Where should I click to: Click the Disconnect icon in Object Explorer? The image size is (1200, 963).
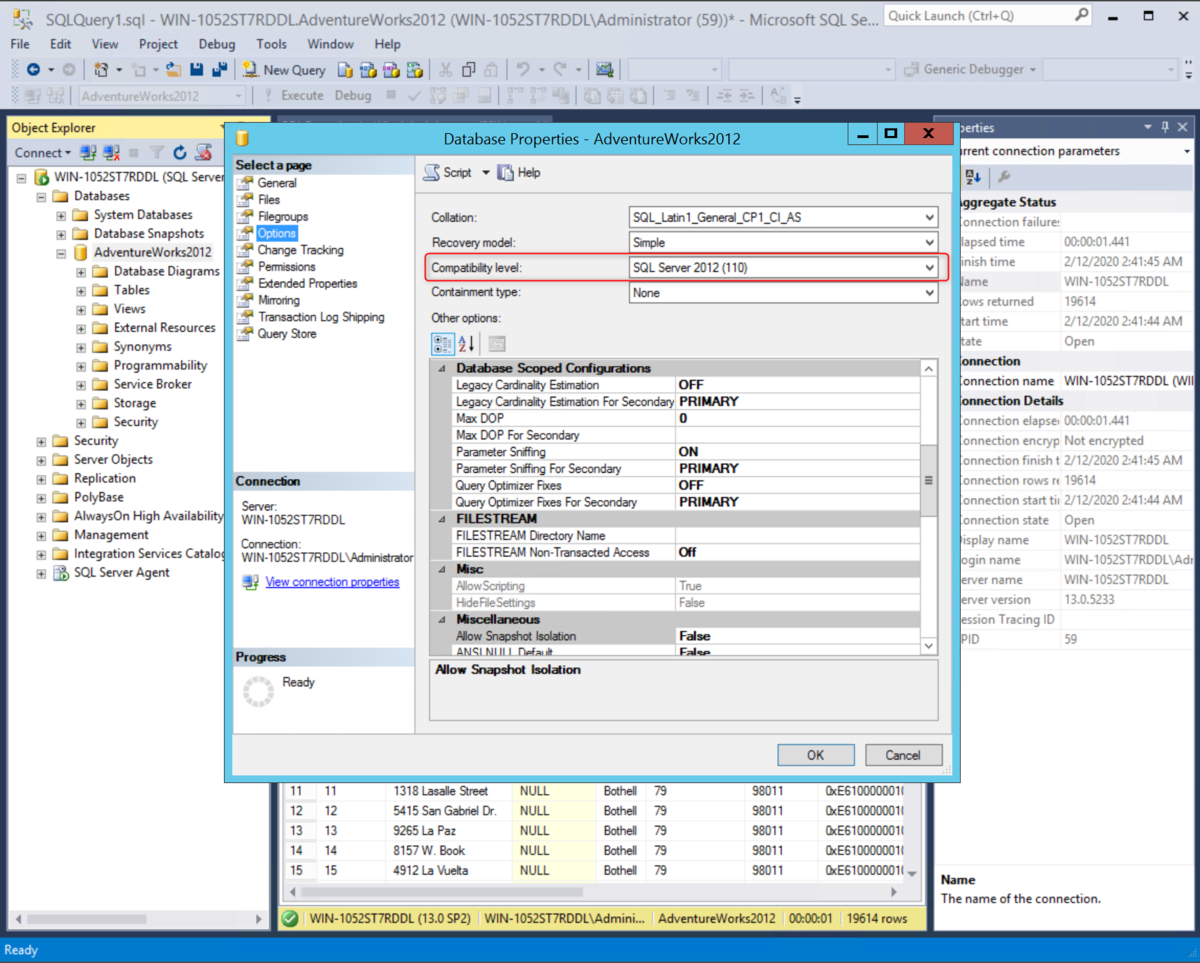pos(110,153)
